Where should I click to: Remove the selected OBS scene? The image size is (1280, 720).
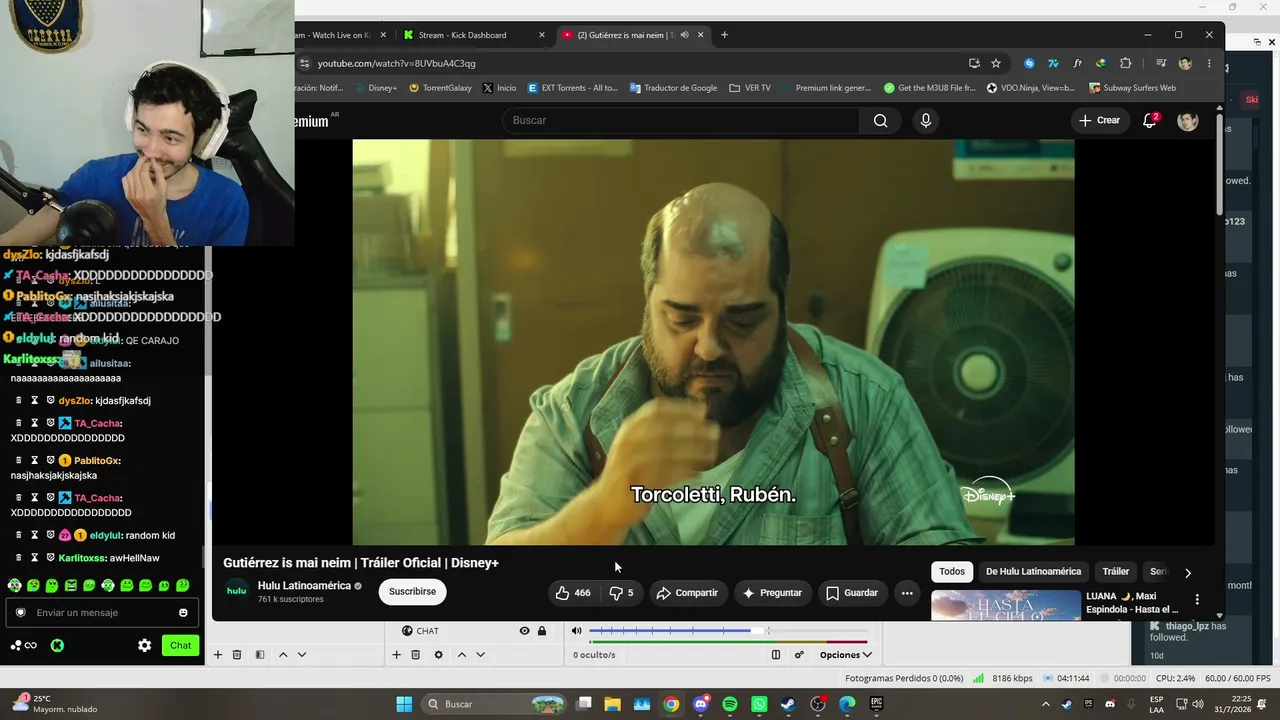pyautogui.click(x=237, y=655)
